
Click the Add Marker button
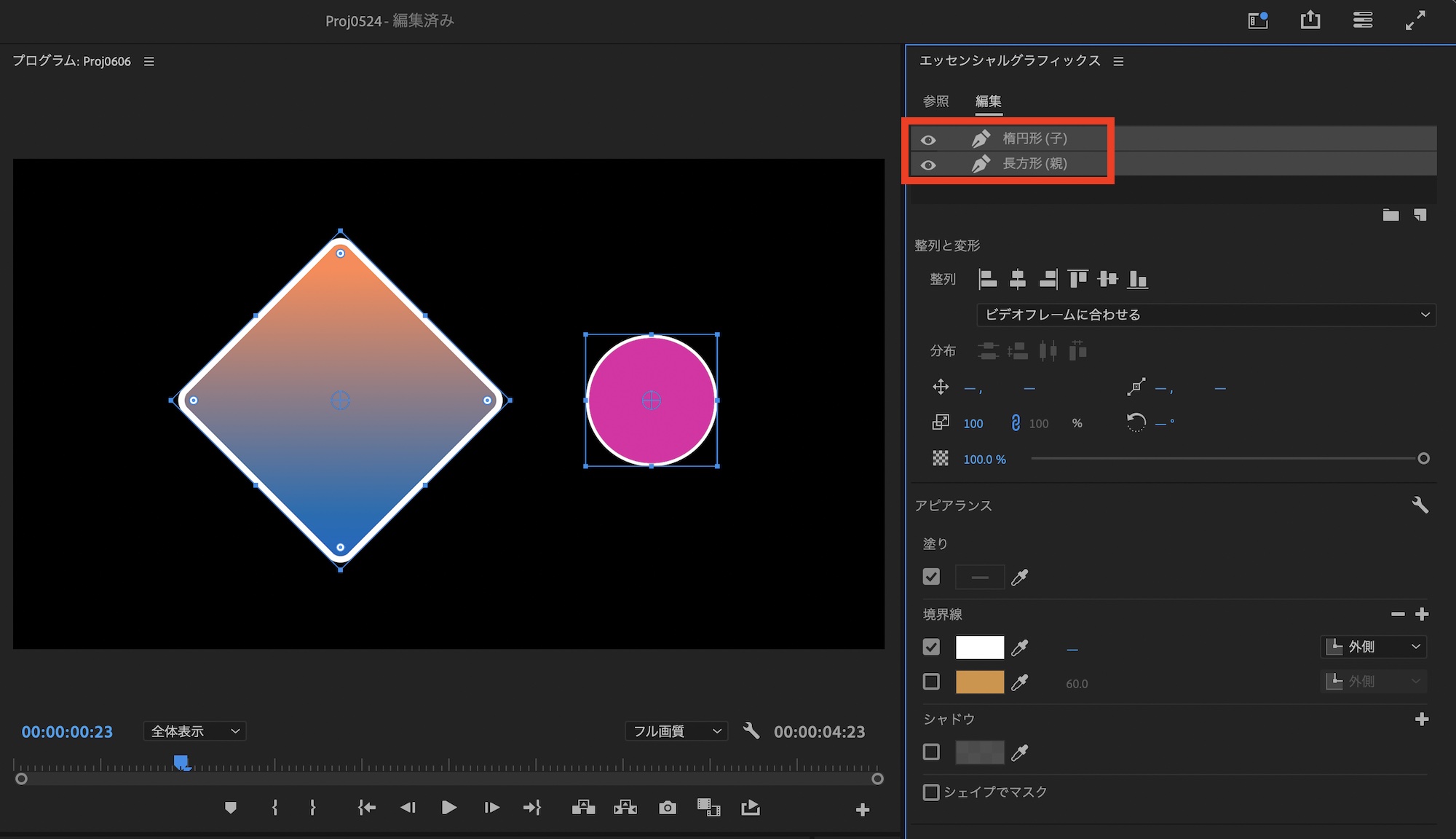pos(231,808)
